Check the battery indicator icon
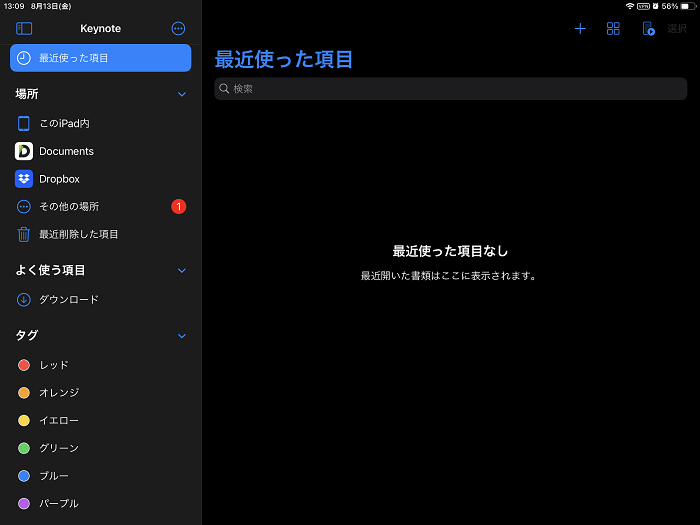Image resolution: width=700 pixels, height=525 pixels. 688,6
